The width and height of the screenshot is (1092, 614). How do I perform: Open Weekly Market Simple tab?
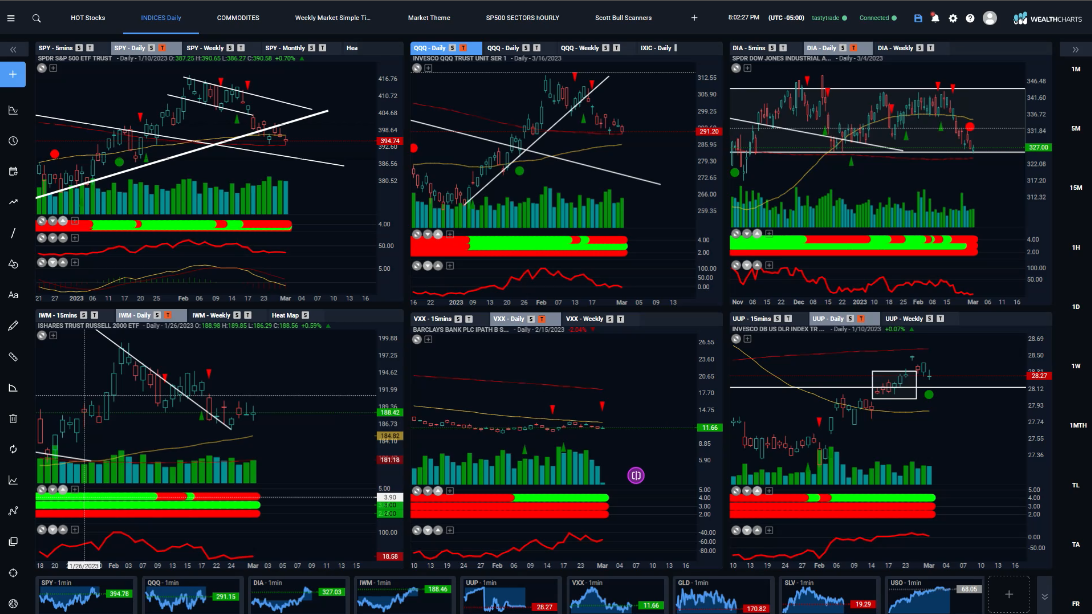pos(332,17)
